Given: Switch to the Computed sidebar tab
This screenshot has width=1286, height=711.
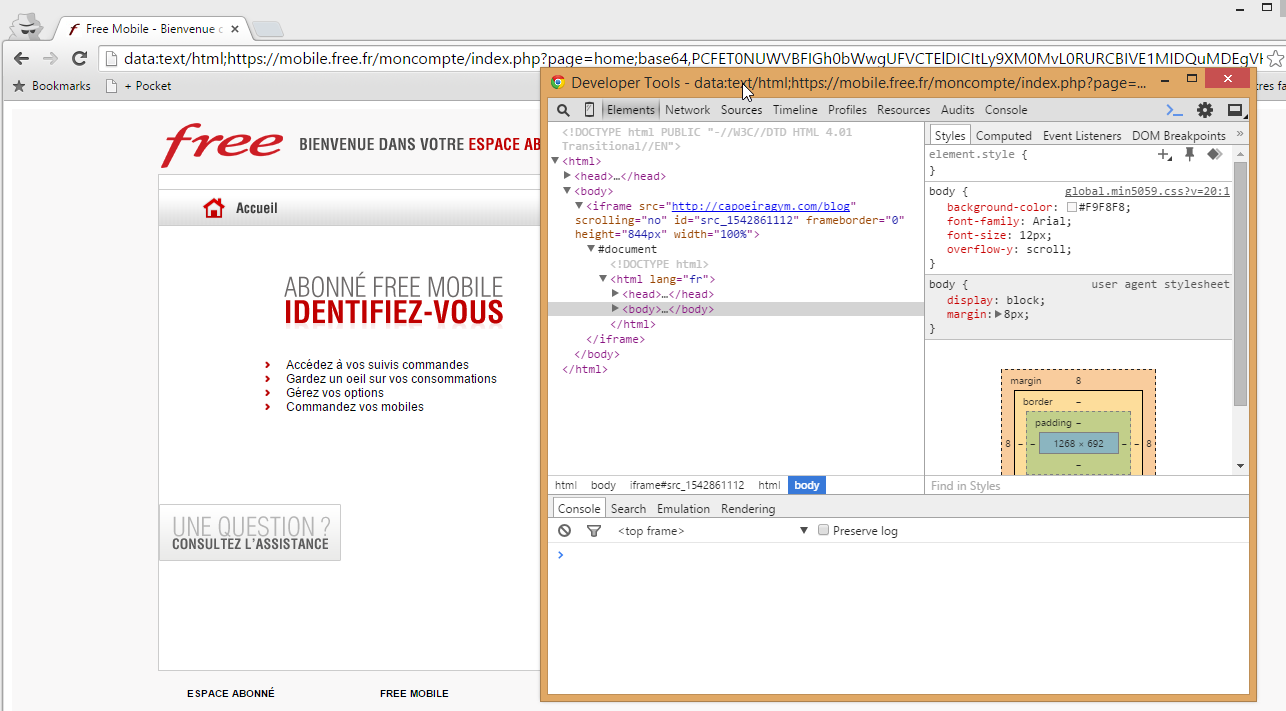Looking at the screenshot, I should [1004, 135].
